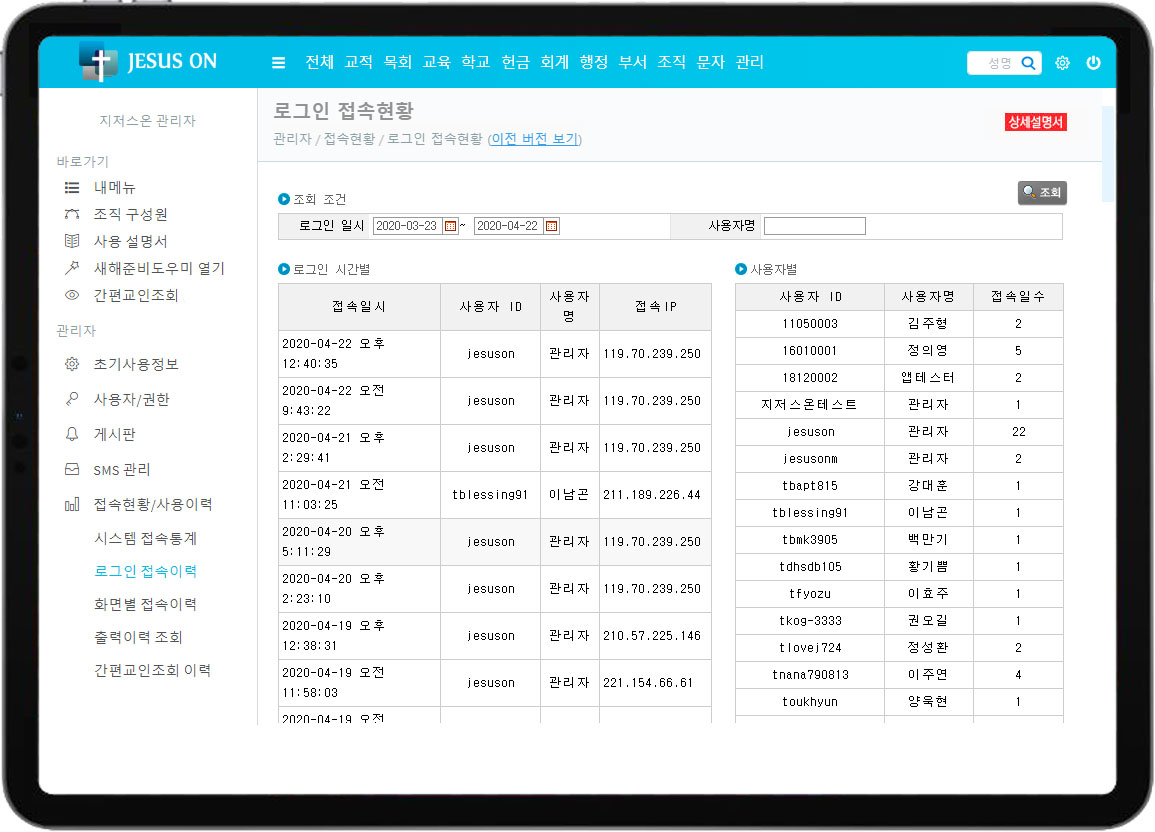Open 내메뉴 shortcut in sidebar
The width and height of the screenshot is (1155, 832).
pyautogui.click(x=114, y=187)
